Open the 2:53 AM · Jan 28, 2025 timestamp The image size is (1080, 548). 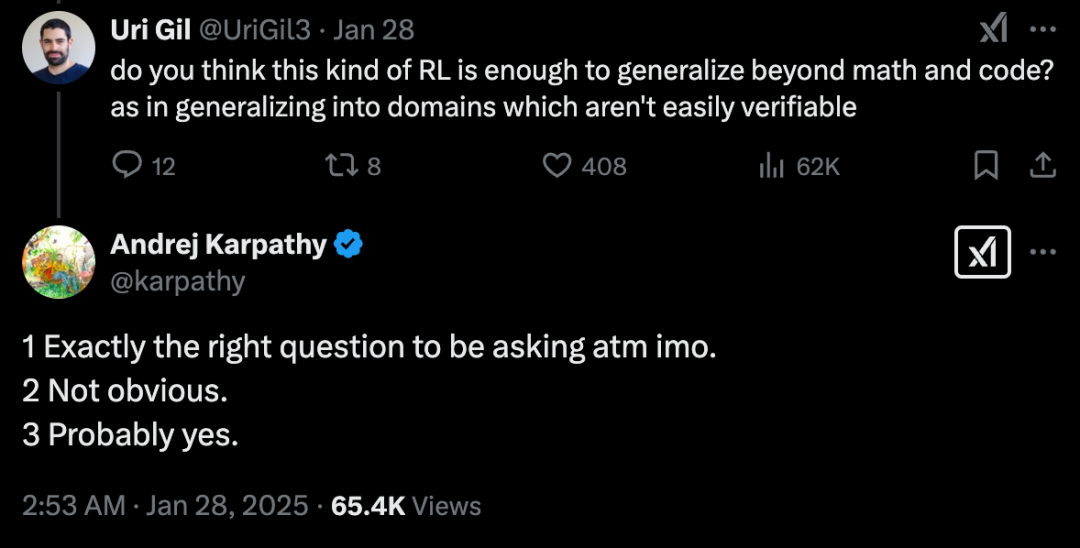(x=165, y=506)
